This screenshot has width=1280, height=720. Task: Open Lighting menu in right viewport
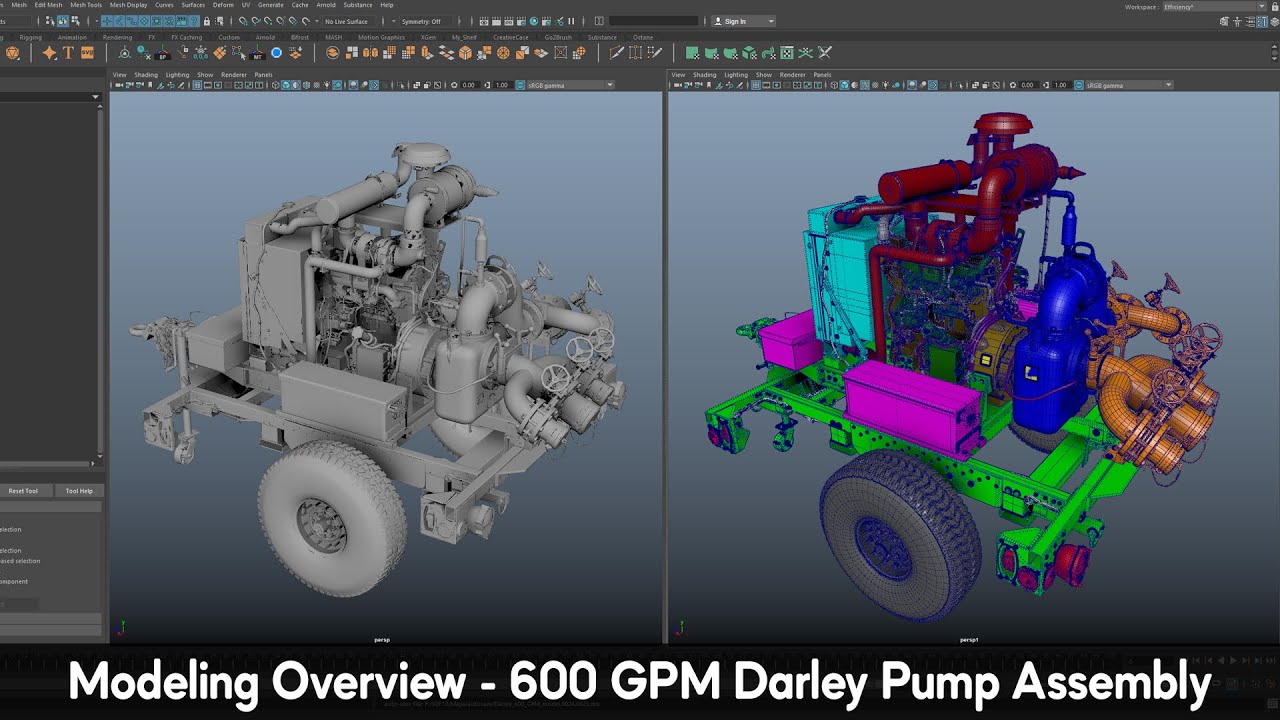[x=736, y=75]
